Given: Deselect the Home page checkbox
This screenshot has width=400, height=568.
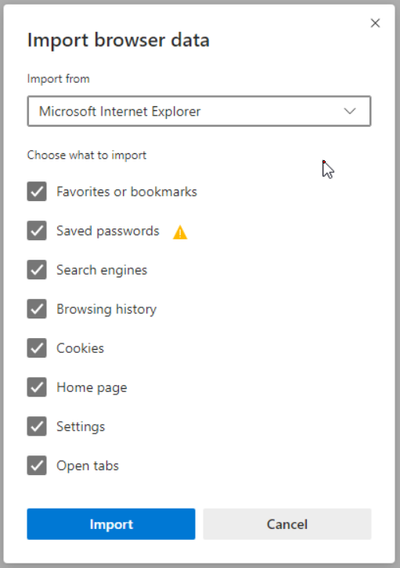Looking at the screenshot, I should click(37, 387).
